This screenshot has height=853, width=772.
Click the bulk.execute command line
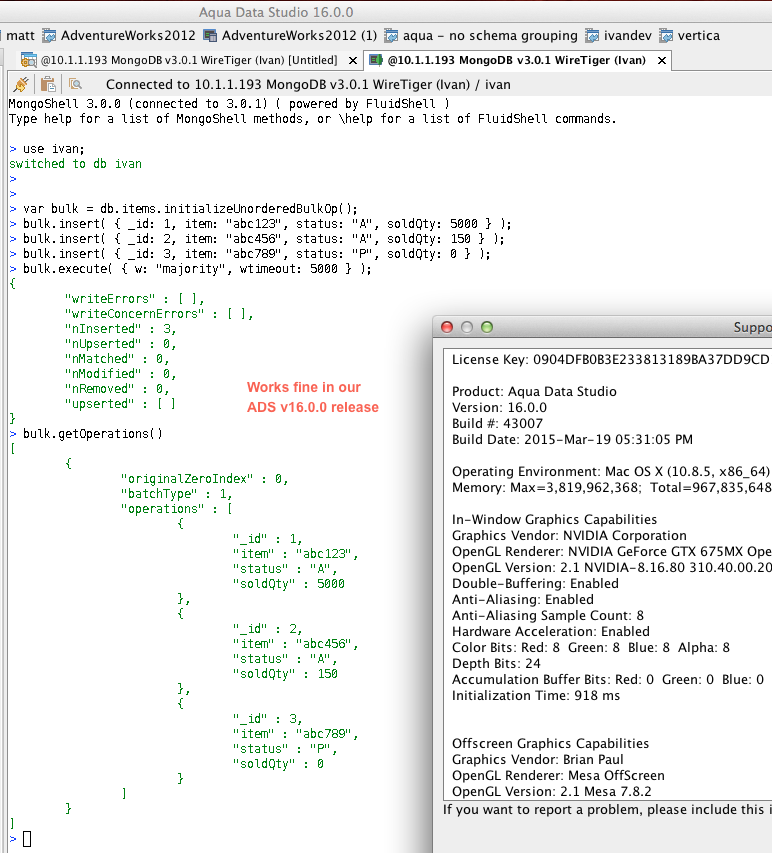point(197,269)
